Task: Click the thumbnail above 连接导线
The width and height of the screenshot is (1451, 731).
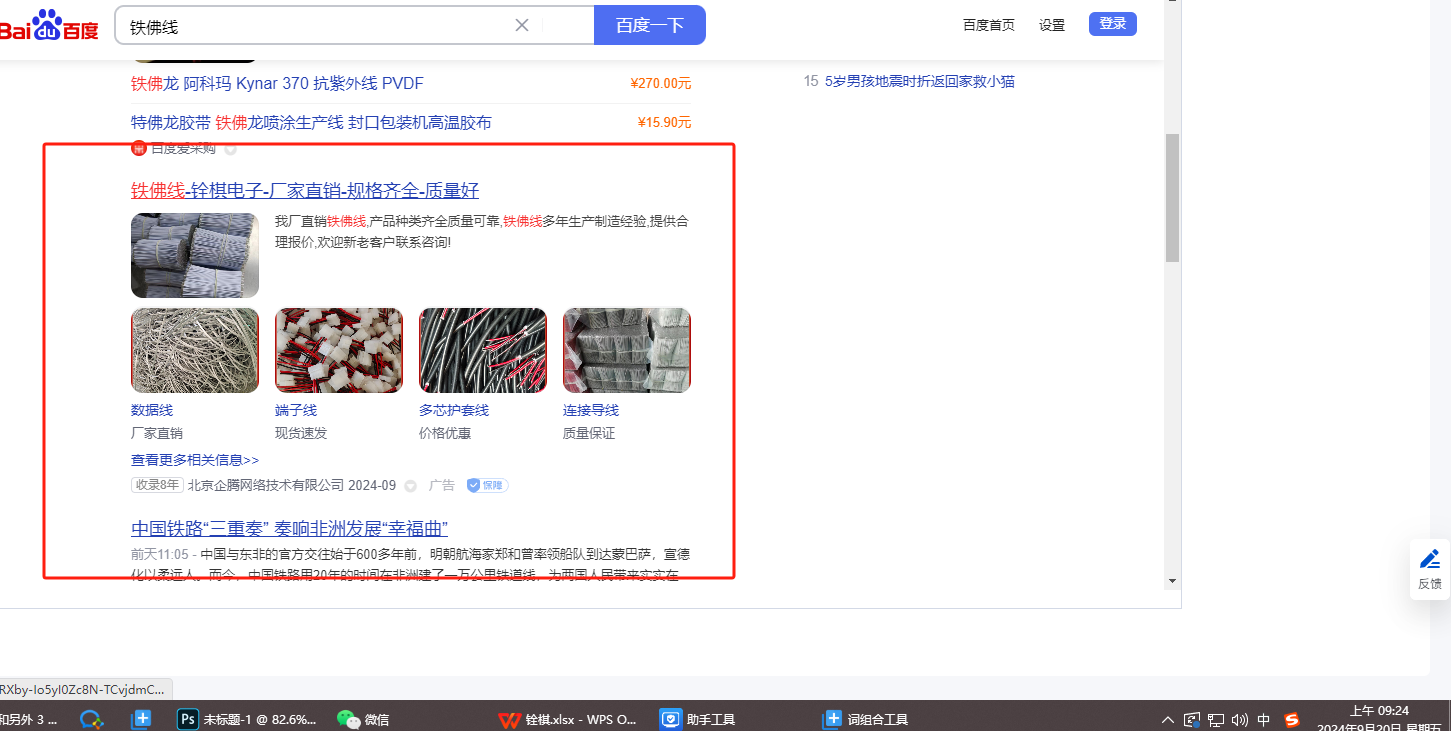Action: [627, 350]
